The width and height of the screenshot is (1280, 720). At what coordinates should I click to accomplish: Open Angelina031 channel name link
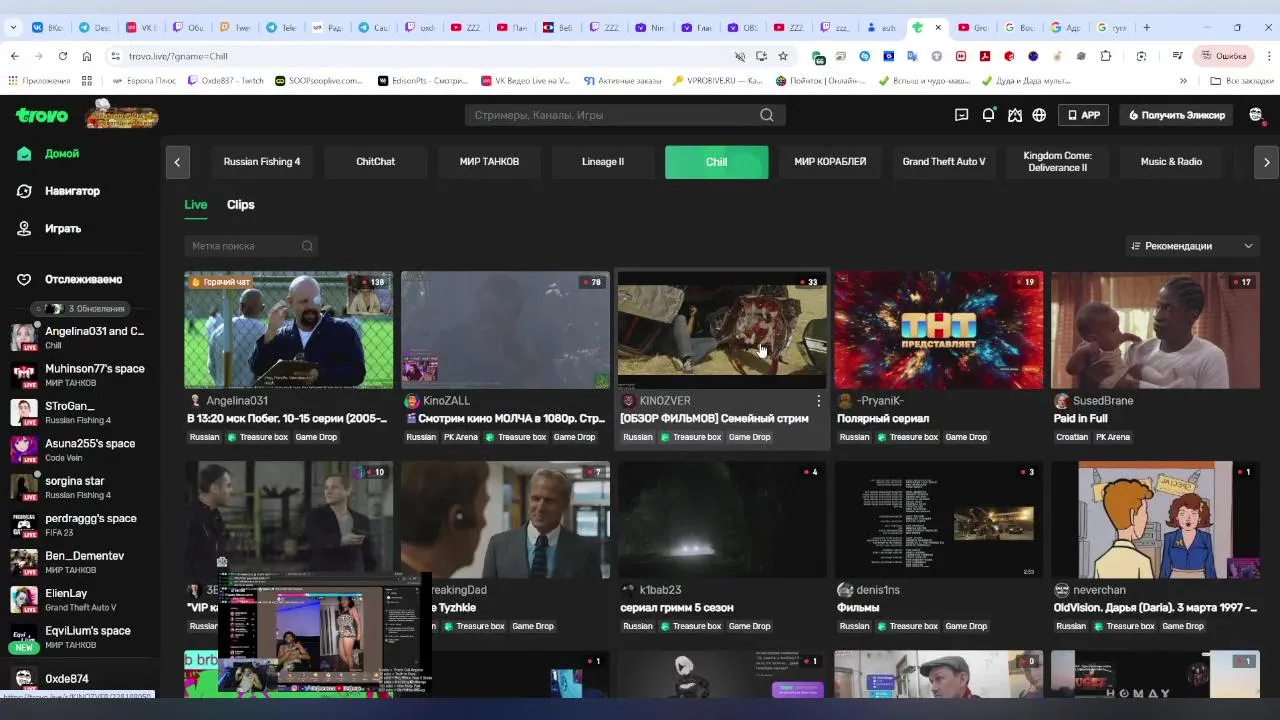(237, 401)
